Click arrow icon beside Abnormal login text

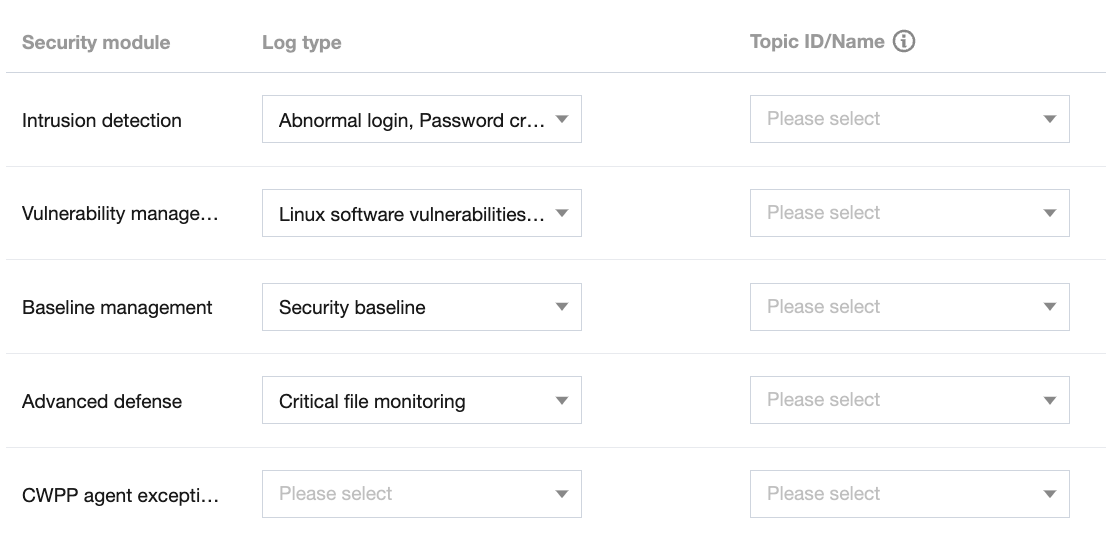562,120
